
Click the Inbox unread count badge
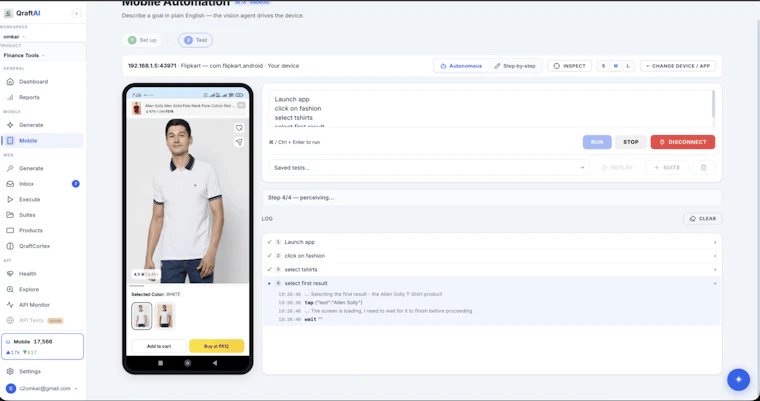click(76, 184)
